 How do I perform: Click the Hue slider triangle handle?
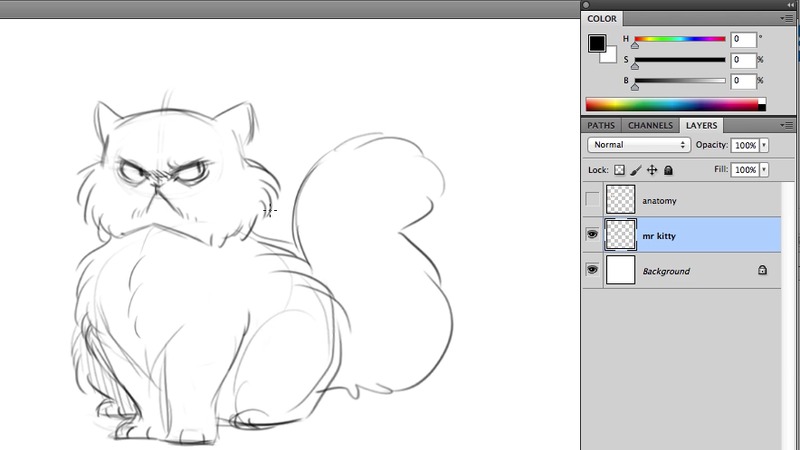click(635, 45)
